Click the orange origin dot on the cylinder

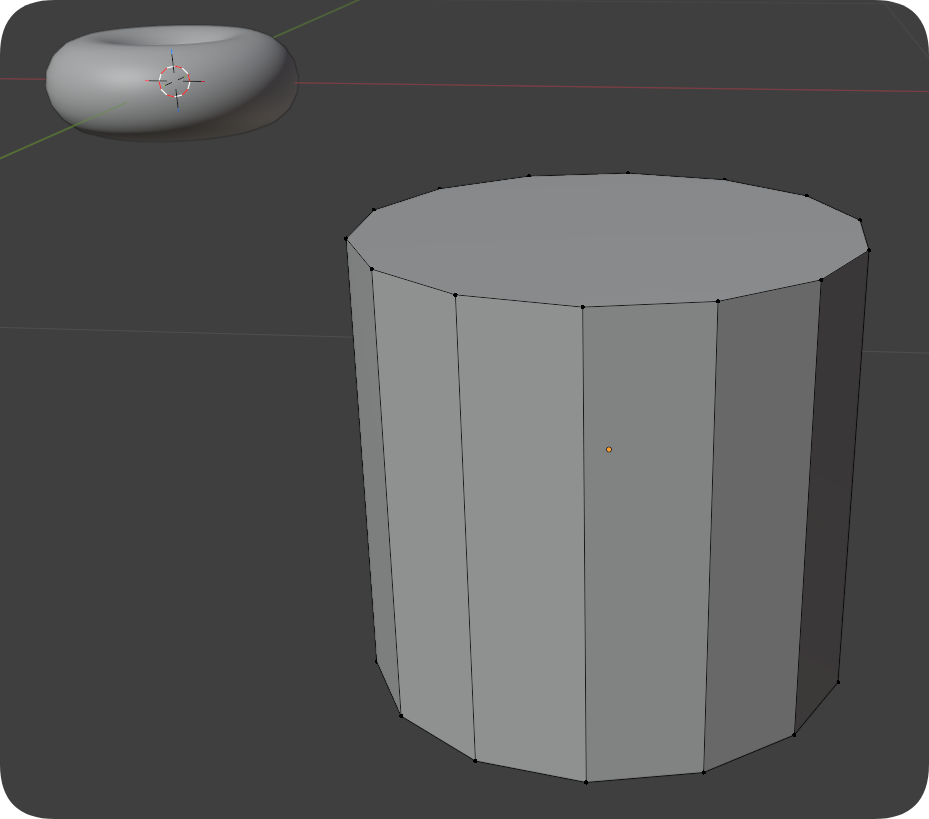pyautogui.click(x=609, y=450)
